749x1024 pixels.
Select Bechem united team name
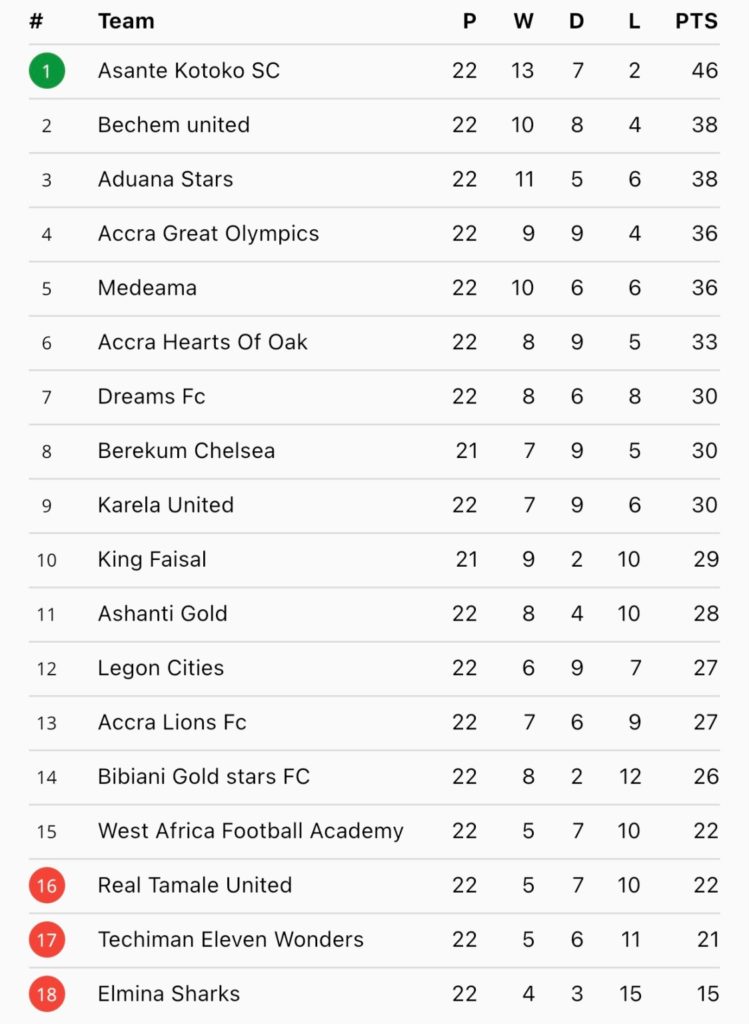click(x=173, y=125)
